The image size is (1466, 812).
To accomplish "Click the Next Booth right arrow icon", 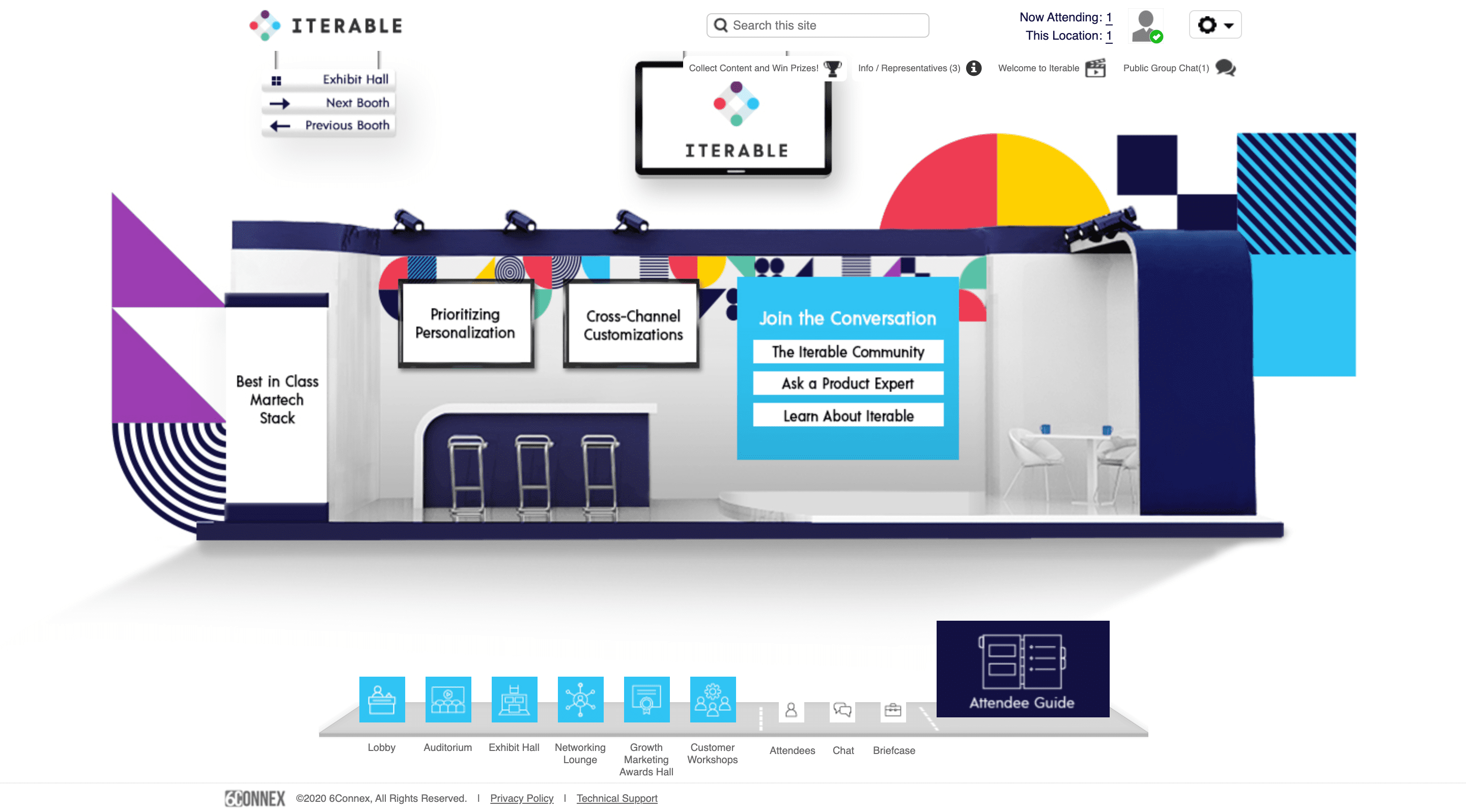I will click(x=279, y=103).
